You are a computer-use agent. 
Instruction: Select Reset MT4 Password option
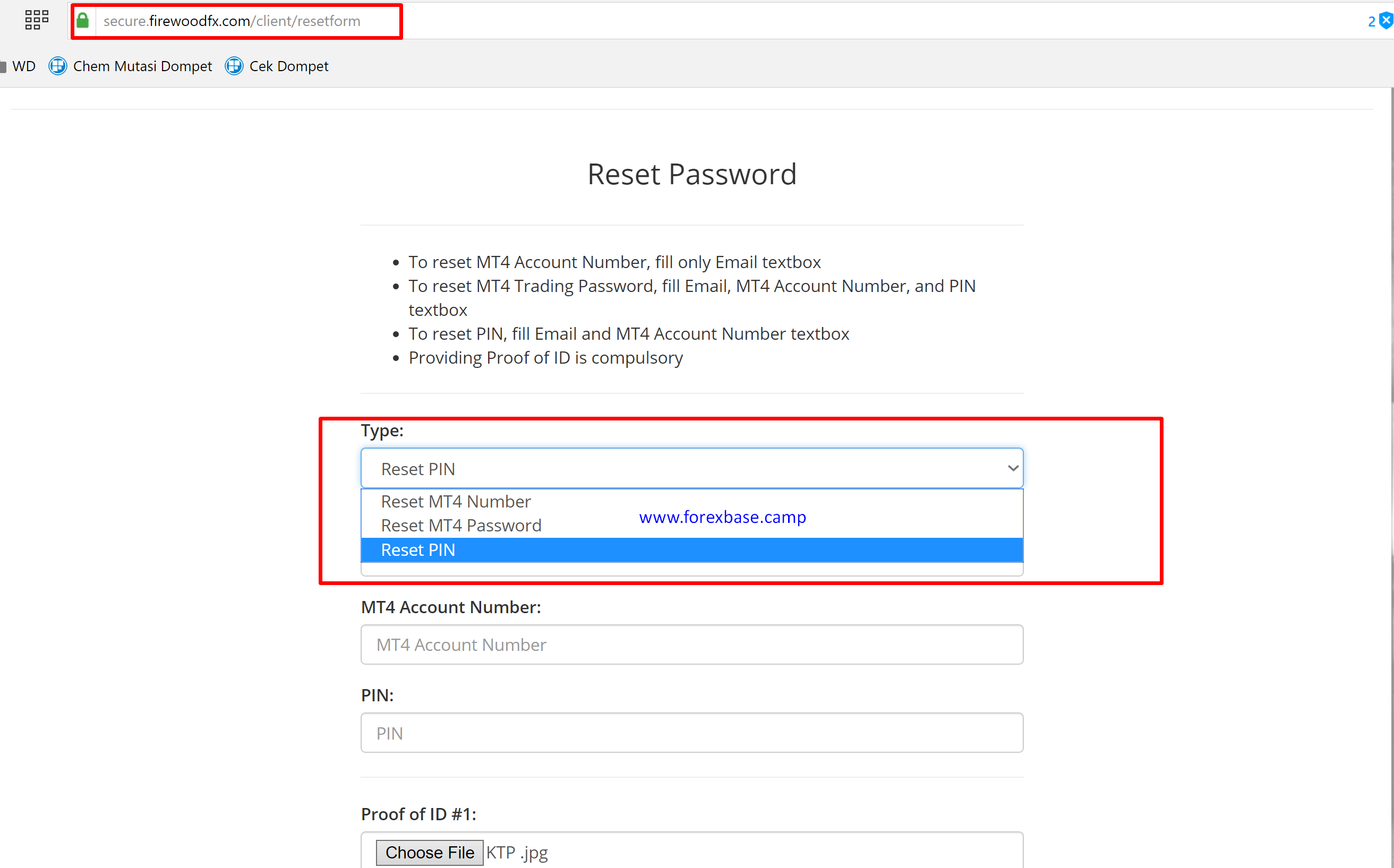coord(461,525)
